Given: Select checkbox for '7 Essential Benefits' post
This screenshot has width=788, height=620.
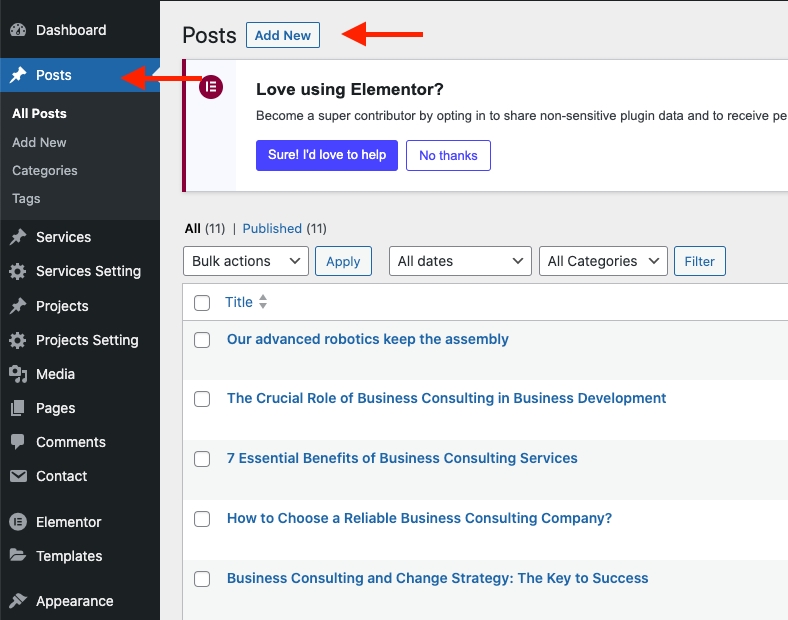Looking at the screenshot, I should pos(202,459).
